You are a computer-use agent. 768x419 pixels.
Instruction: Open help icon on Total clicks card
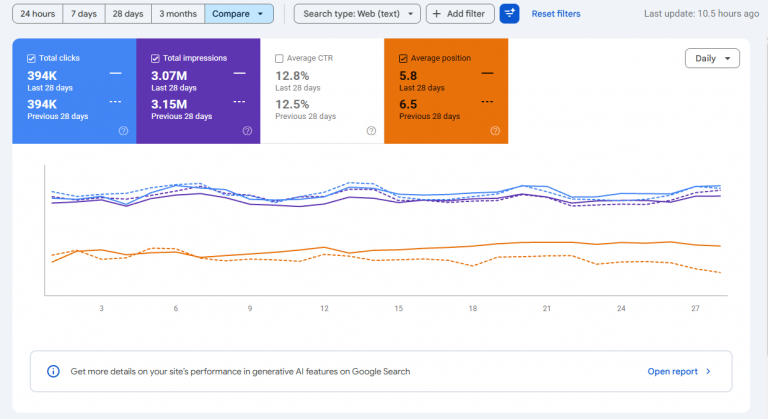point(123,131)
